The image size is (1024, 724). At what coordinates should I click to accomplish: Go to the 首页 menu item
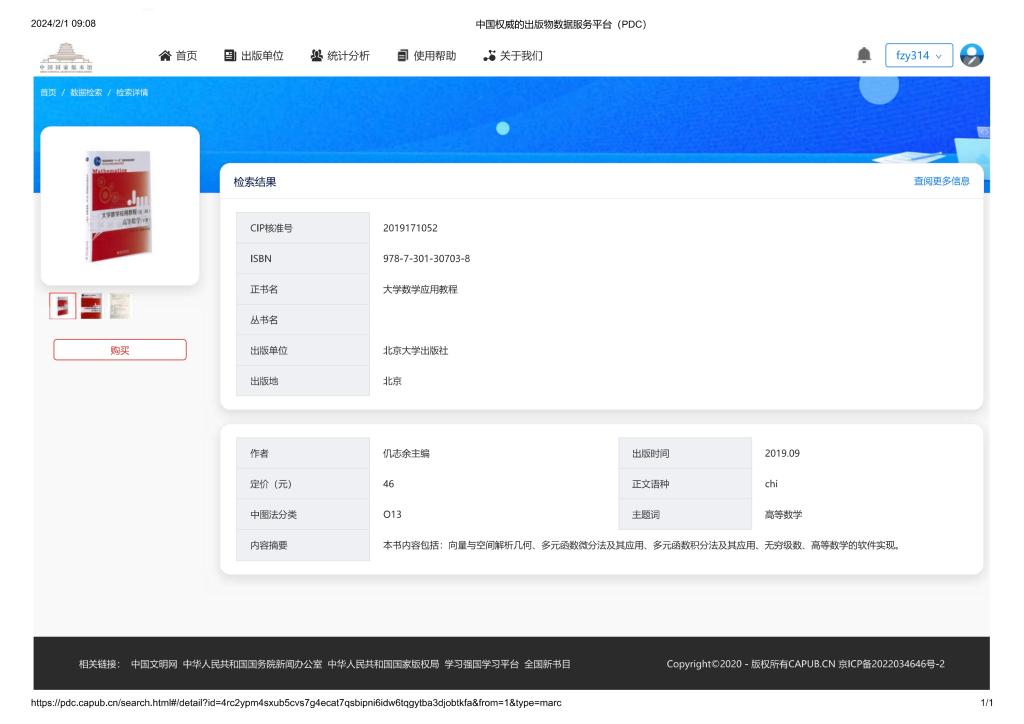pos(186,56)
